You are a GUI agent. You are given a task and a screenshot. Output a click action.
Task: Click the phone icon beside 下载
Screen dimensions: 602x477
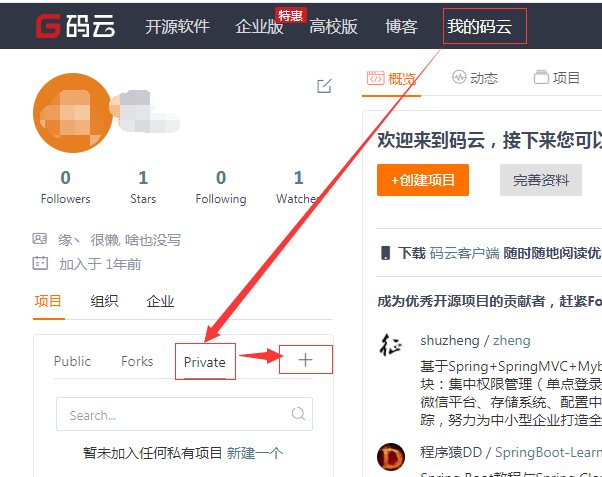[x=385, y=253]
